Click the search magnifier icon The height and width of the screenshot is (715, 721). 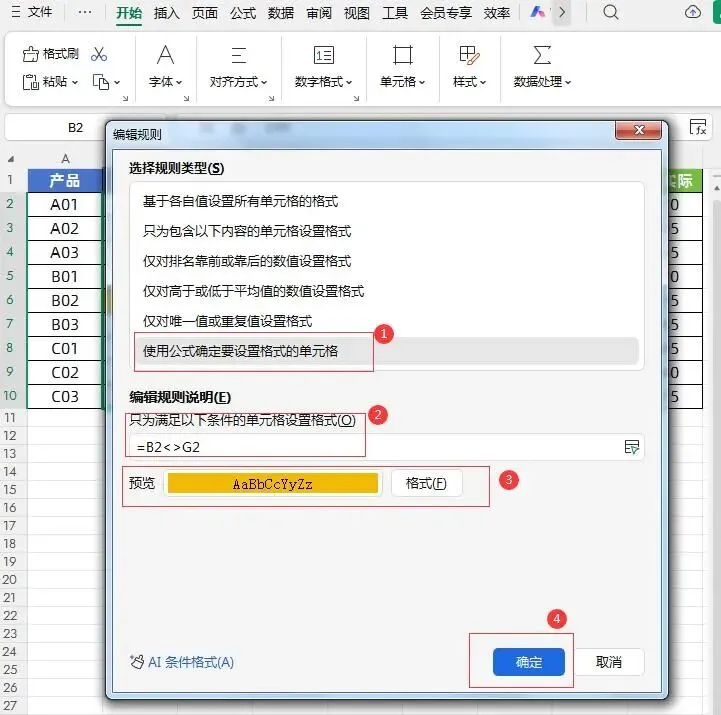(x=611, y=12)
